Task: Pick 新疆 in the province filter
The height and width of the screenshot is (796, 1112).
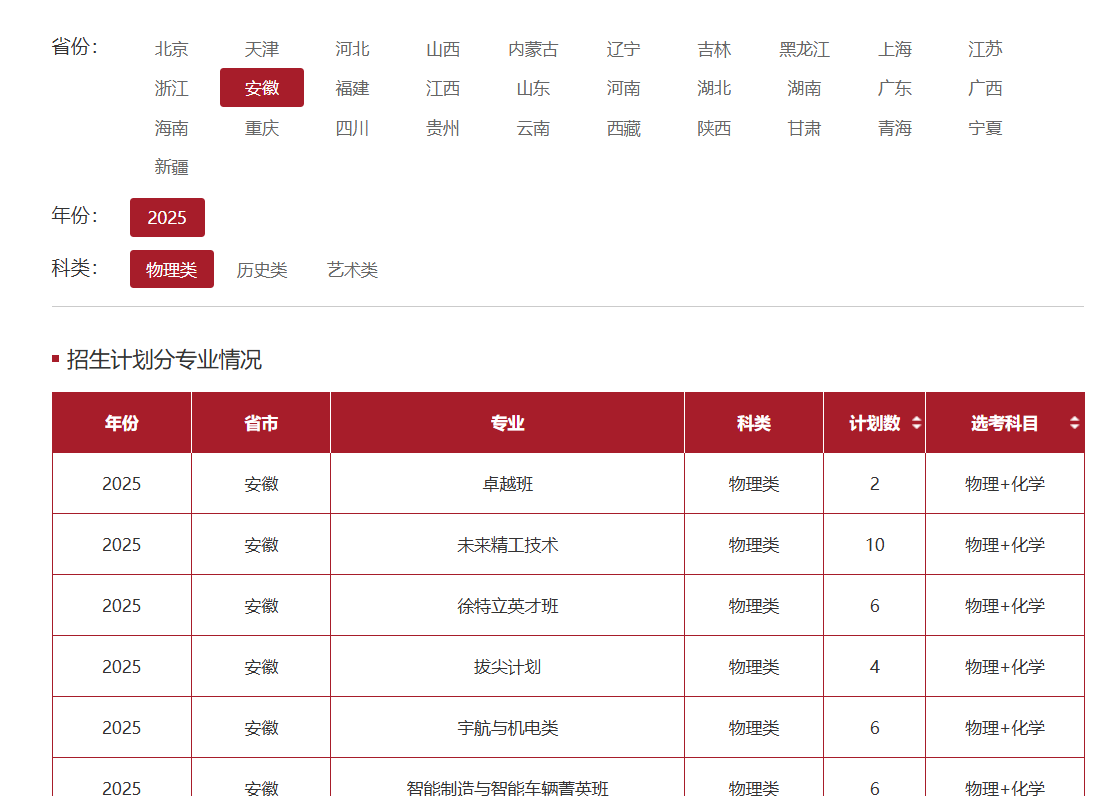Action: [x=171, y=167]
